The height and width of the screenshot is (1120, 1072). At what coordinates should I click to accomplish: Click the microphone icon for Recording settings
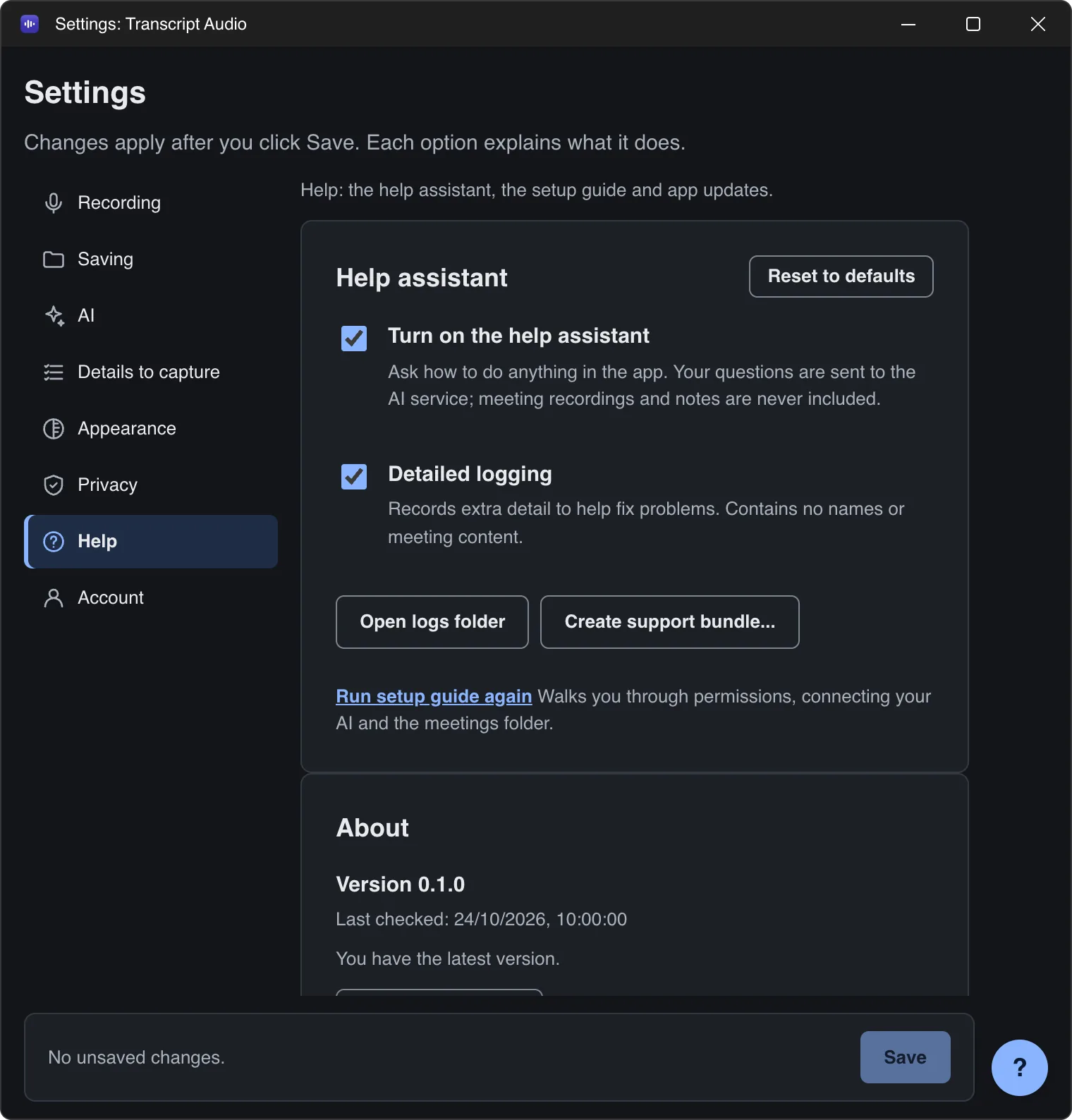coord(54,203)
